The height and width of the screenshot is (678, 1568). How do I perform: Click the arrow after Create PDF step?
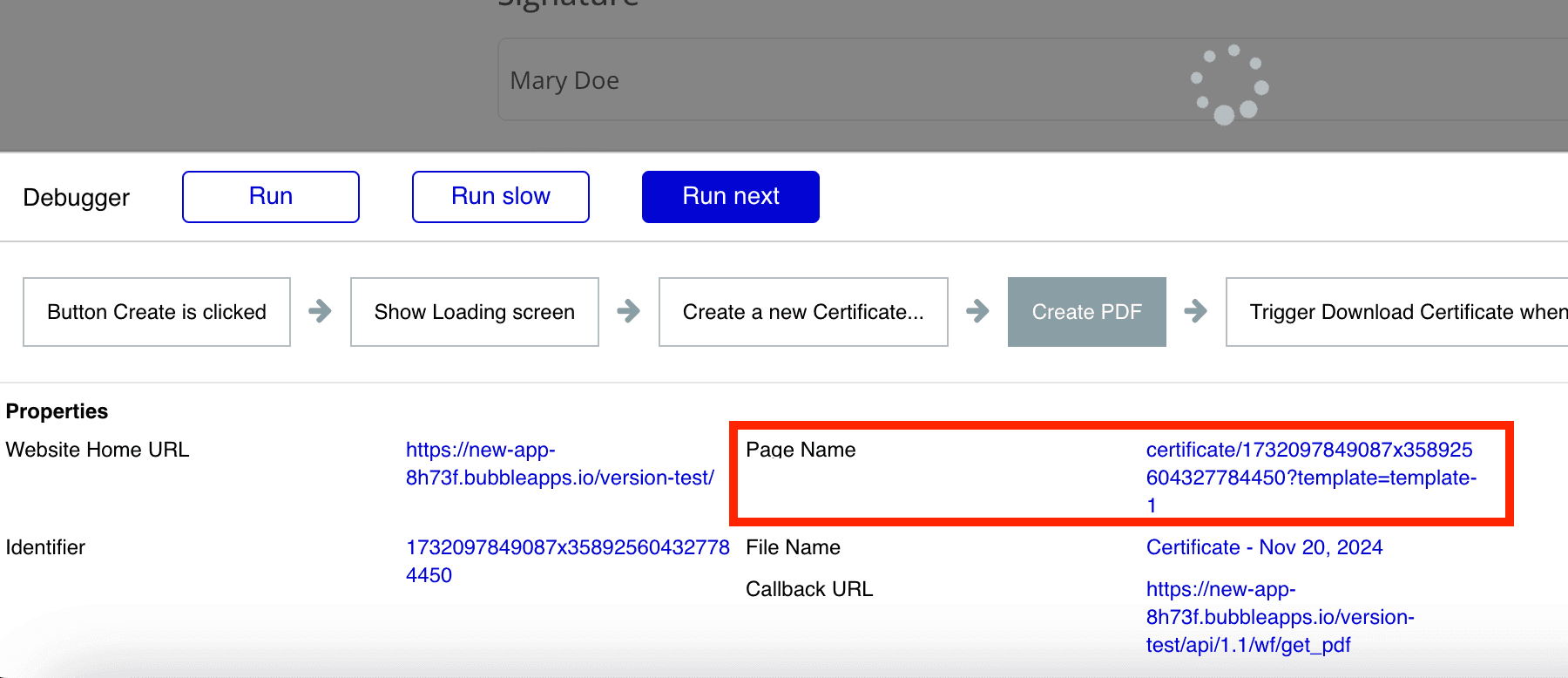(1195, 311)
